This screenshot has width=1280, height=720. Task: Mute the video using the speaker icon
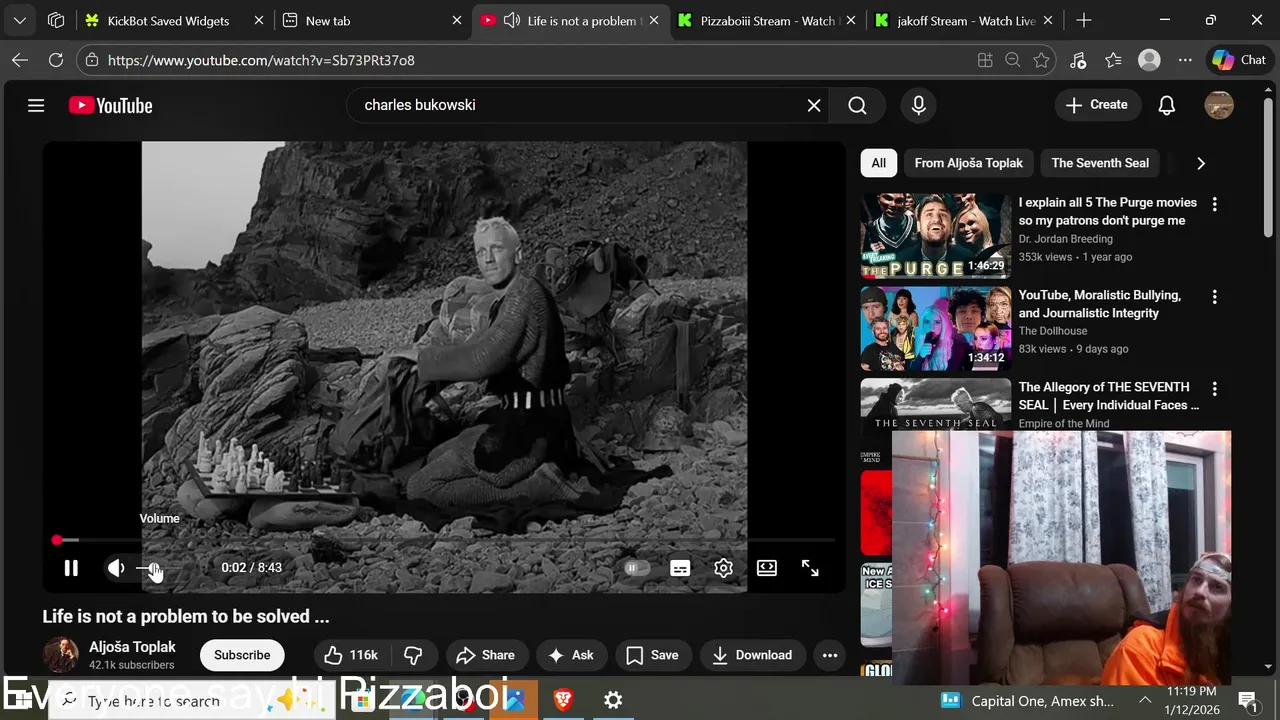(116, 568)
